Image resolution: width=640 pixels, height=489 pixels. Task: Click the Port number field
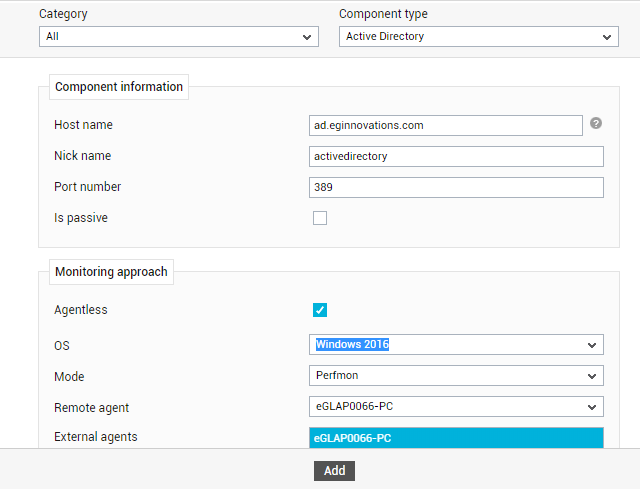(456, 187)
